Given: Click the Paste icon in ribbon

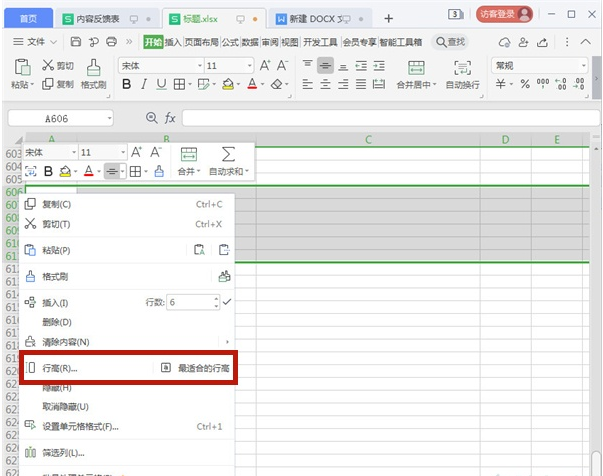Looking at the screenshot, I should 22,67.
